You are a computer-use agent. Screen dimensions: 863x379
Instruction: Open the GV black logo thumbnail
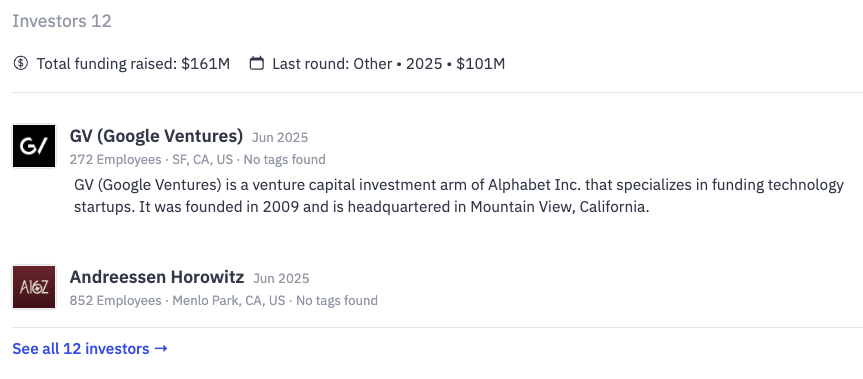tap(34, 146)
